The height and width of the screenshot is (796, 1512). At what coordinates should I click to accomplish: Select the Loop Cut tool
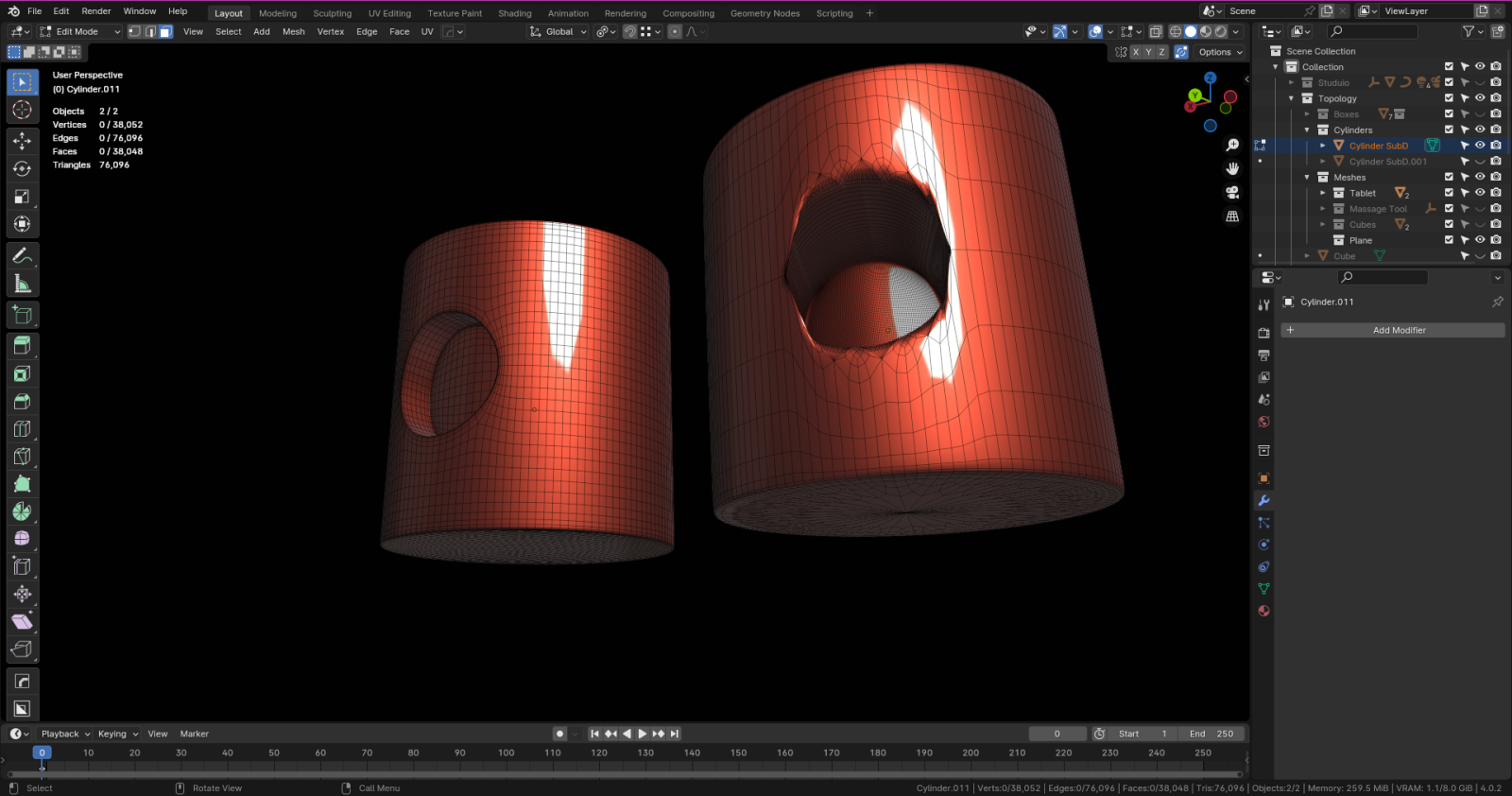pos(23,428)
